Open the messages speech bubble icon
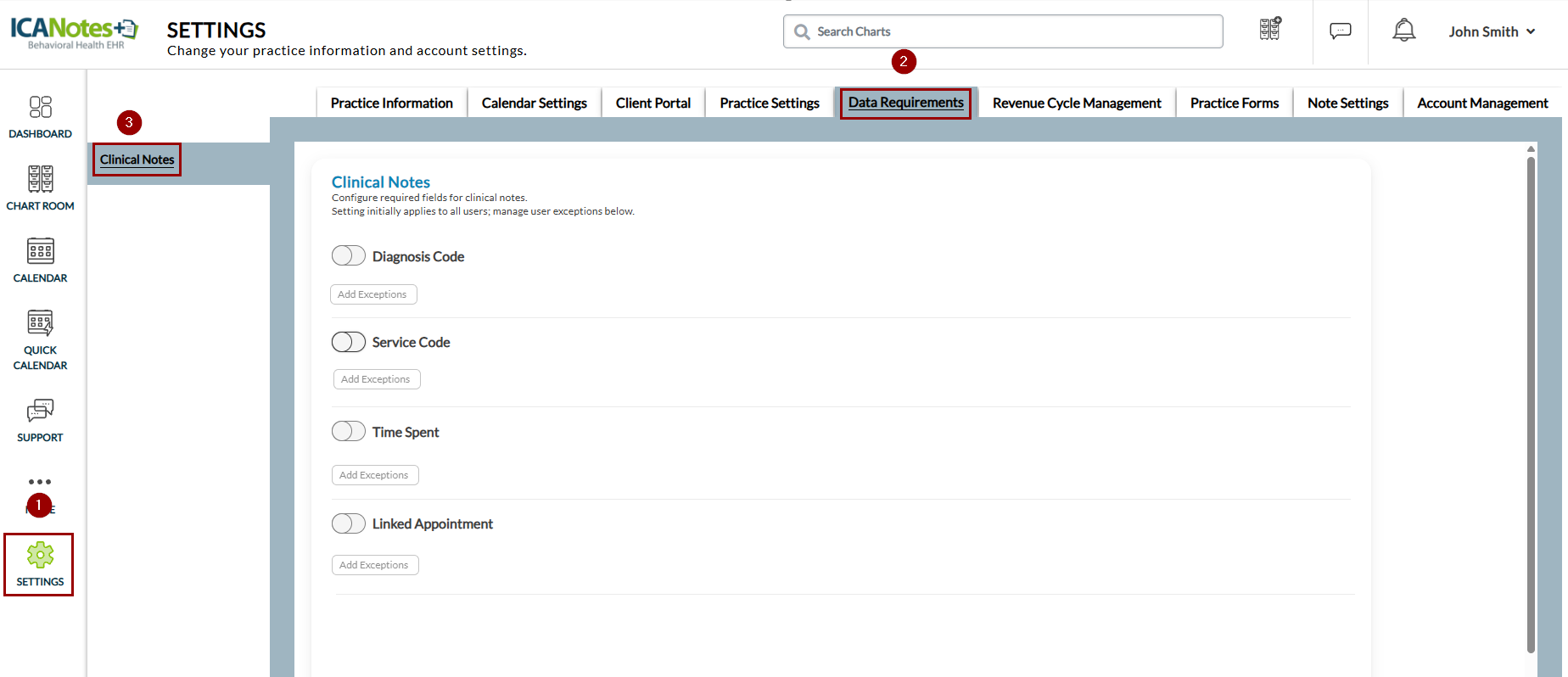1568x677 pixels. [1340, 31]
